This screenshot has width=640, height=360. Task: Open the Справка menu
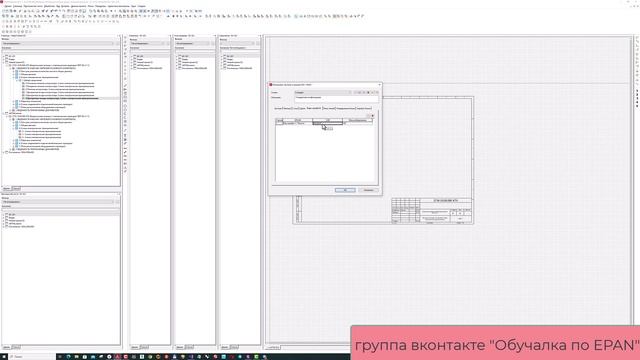[x=141, y=7]
